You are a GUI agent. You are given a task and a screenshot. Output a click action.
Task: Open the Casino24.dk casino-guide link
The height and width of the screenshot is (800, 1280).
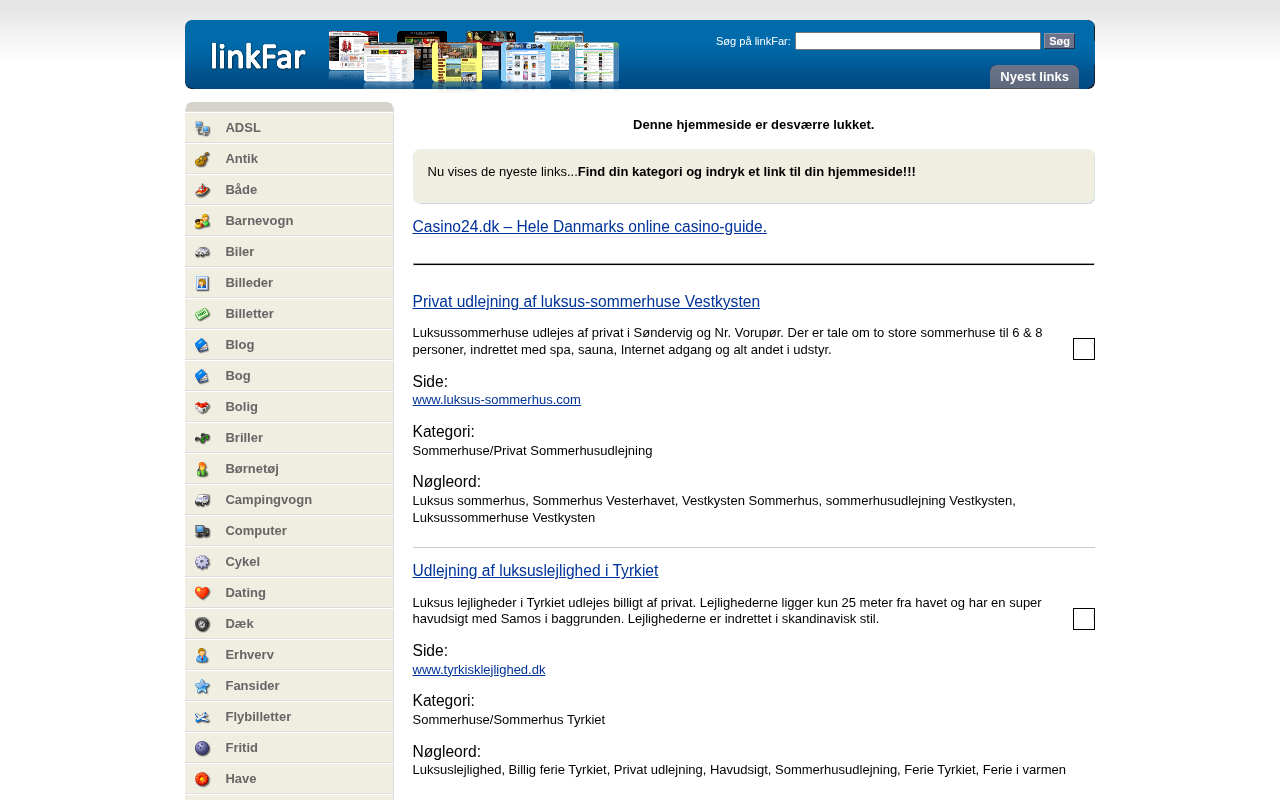coord(589,227)
